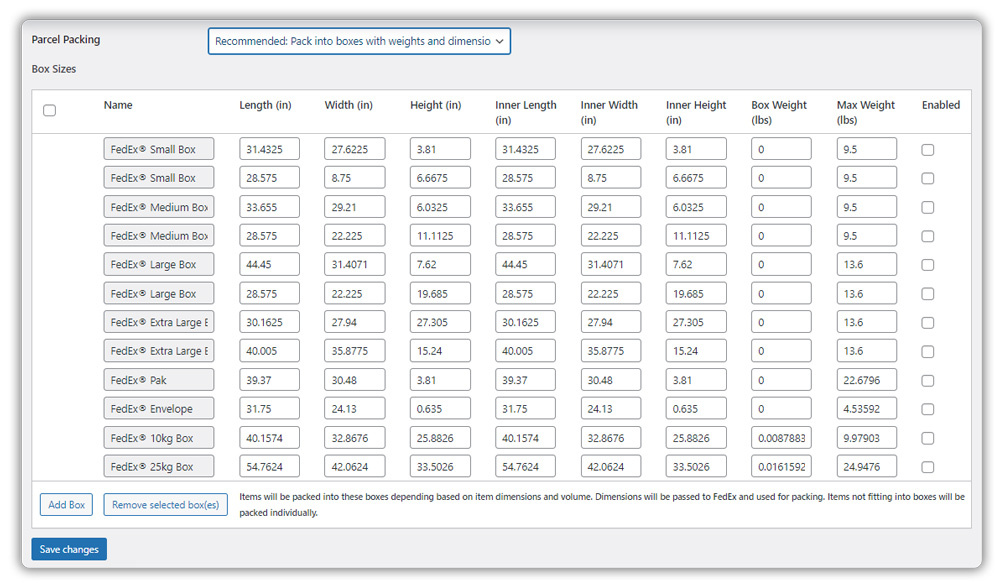
Task: Edit the FedEx Pak max weight field
Action: [x=866, y=380]
